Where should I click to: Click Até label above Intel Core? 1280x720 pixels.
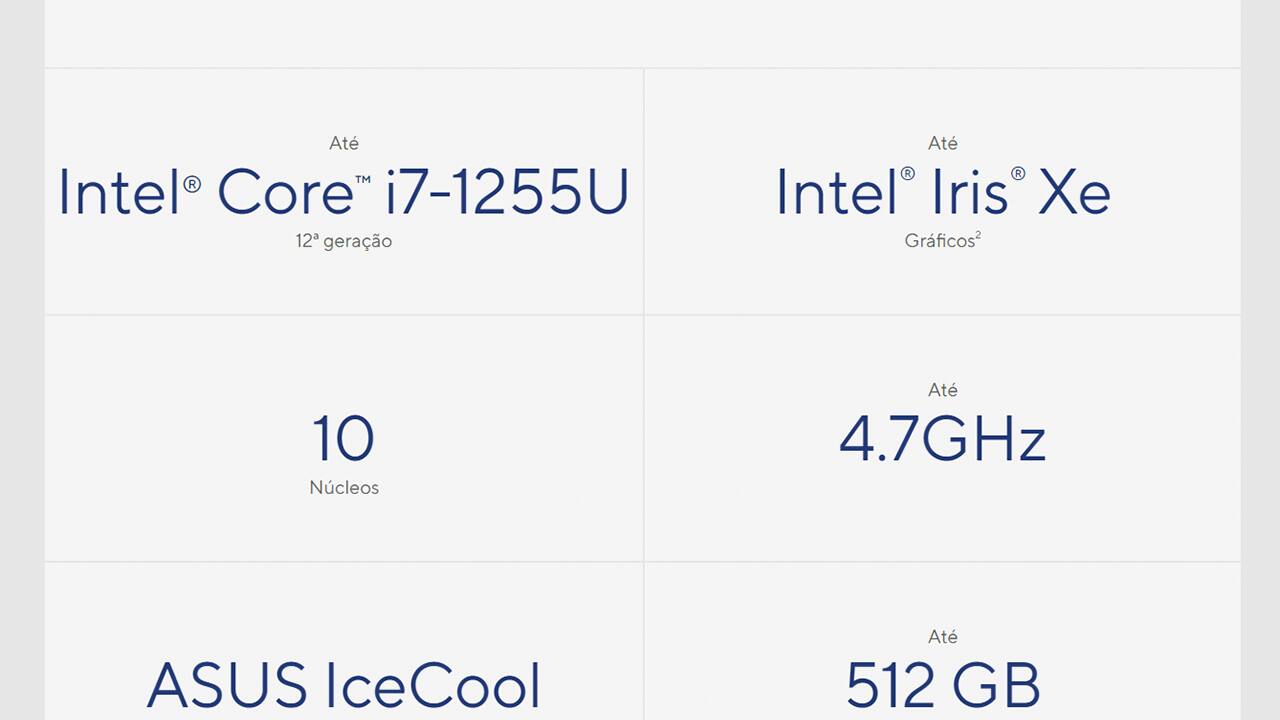point(344,143)
